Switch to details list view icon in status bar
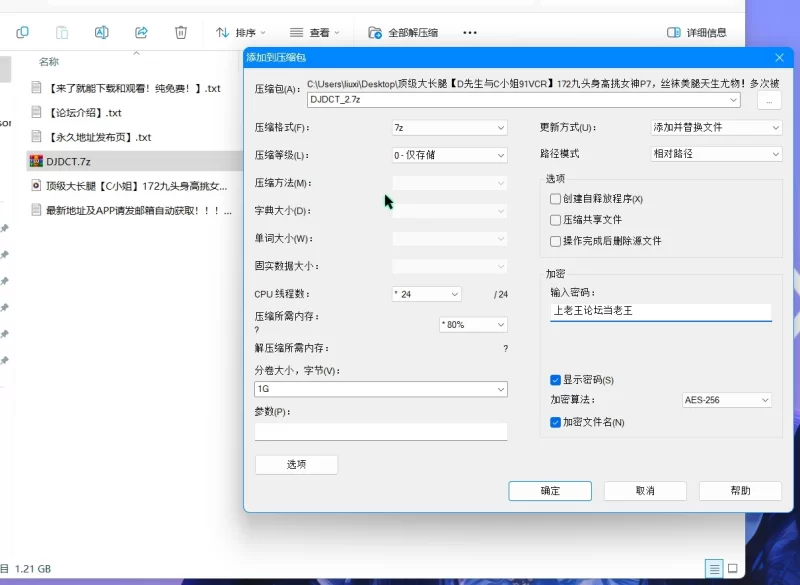Screen dimensions: 800x585 pyautogui.click(x=713, y=568)
